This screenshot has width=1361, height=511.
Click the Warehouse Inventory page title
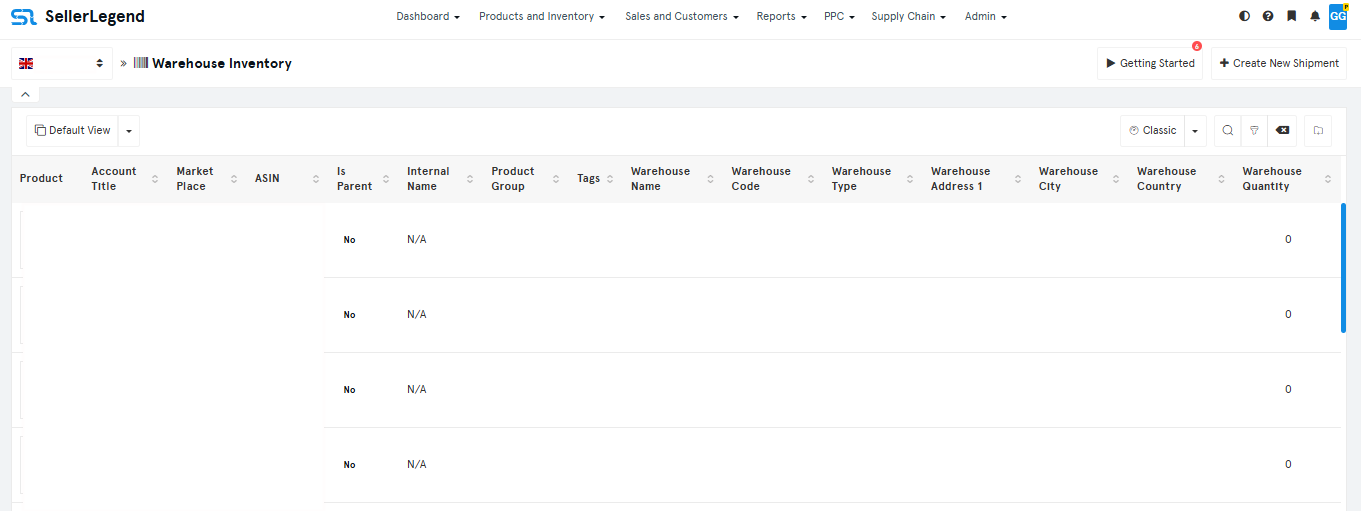pyautogui.click(x=222, y=63)
